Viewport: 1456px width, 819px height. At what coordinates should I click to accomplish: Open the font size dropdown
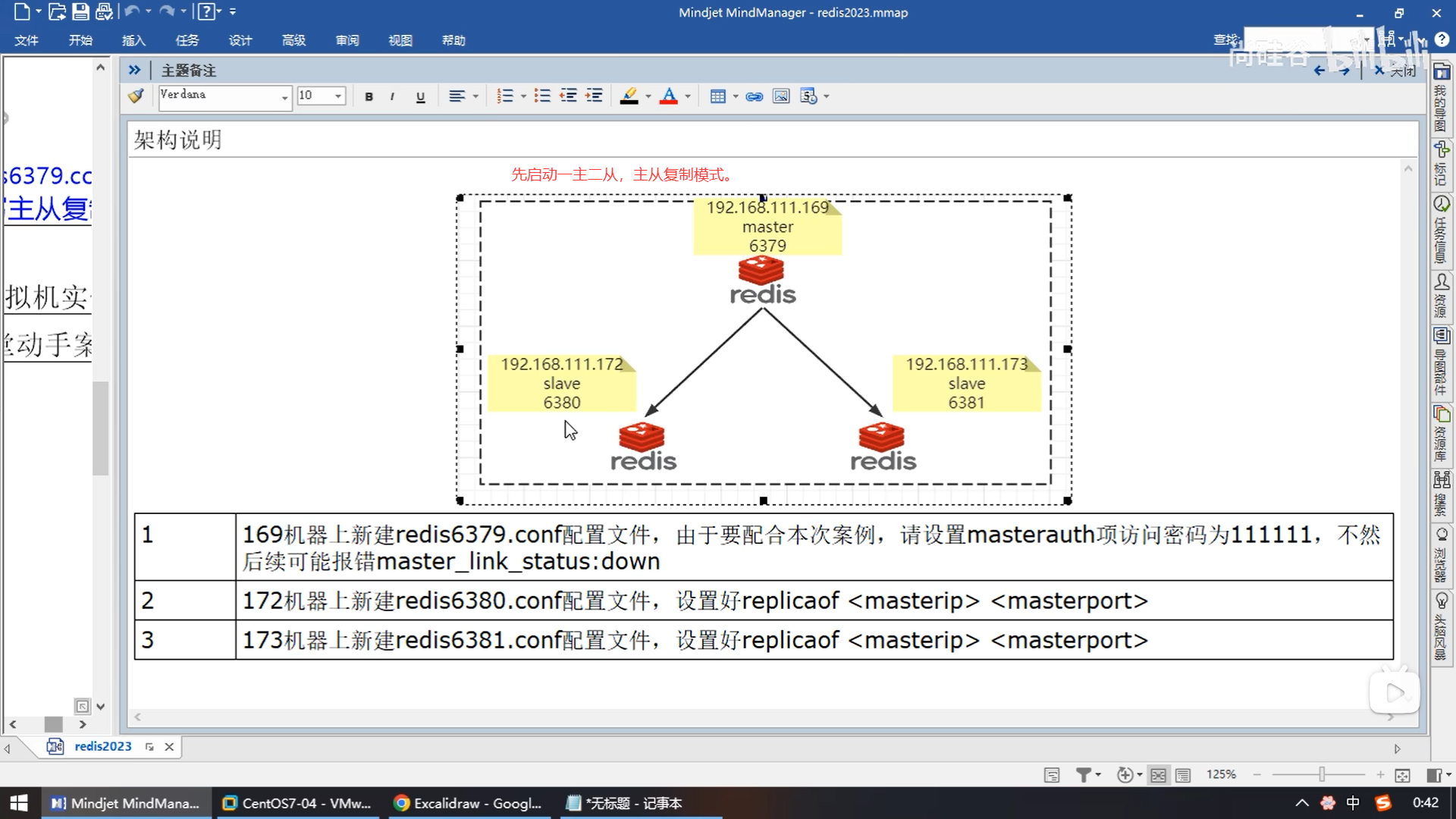338,96
